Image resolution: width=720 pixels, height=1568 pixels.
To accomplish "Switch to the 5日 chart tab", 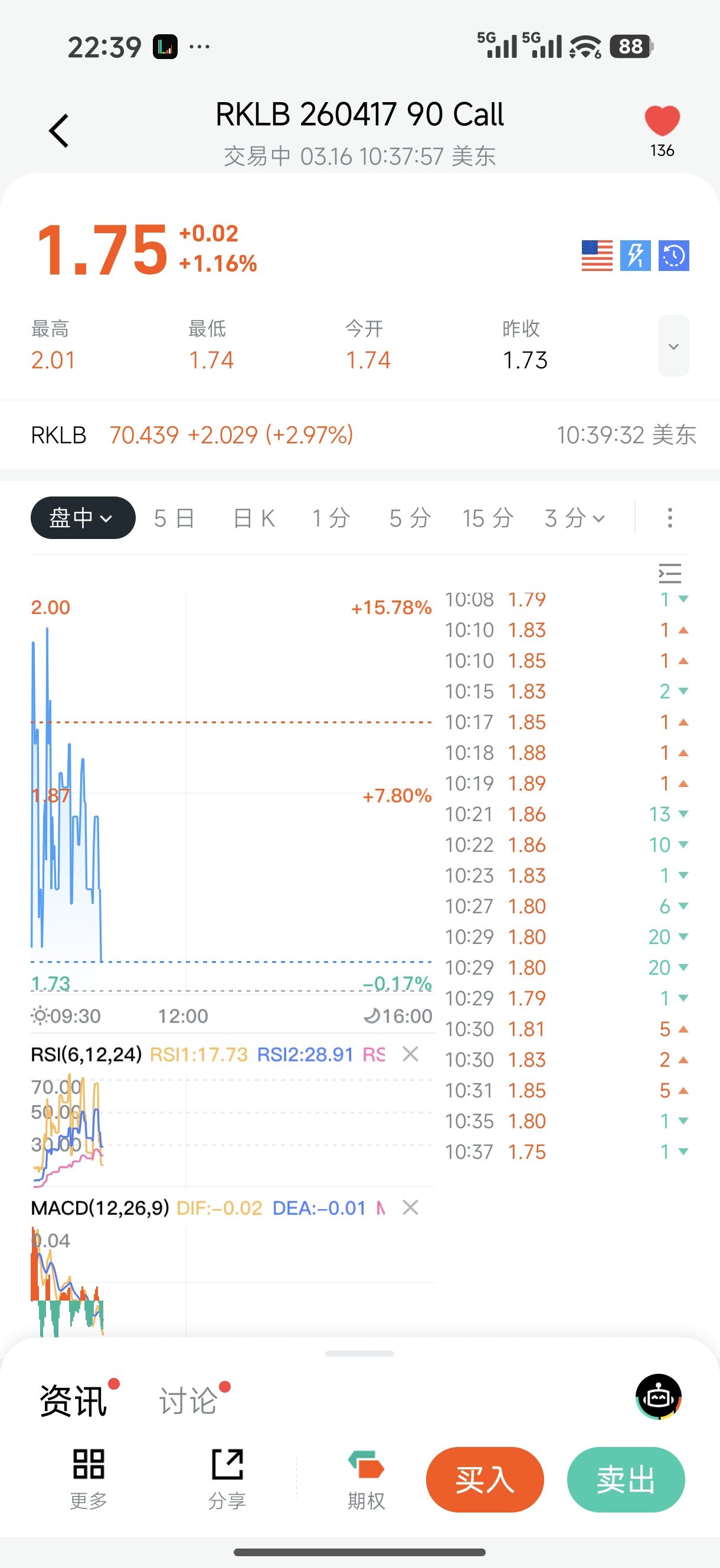I will (174, 518).
